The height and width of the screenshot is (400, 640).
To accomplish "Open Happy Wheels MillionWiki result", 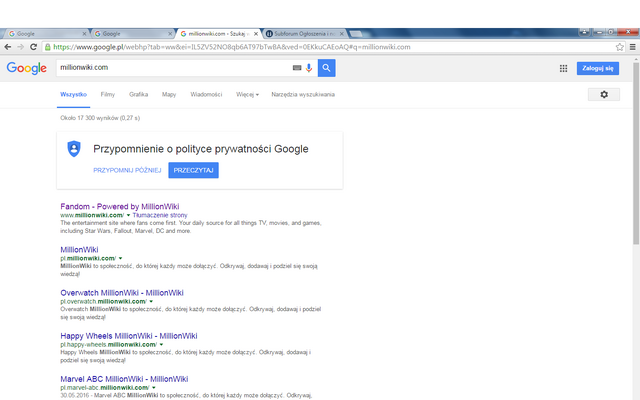I will click(129, 336).
